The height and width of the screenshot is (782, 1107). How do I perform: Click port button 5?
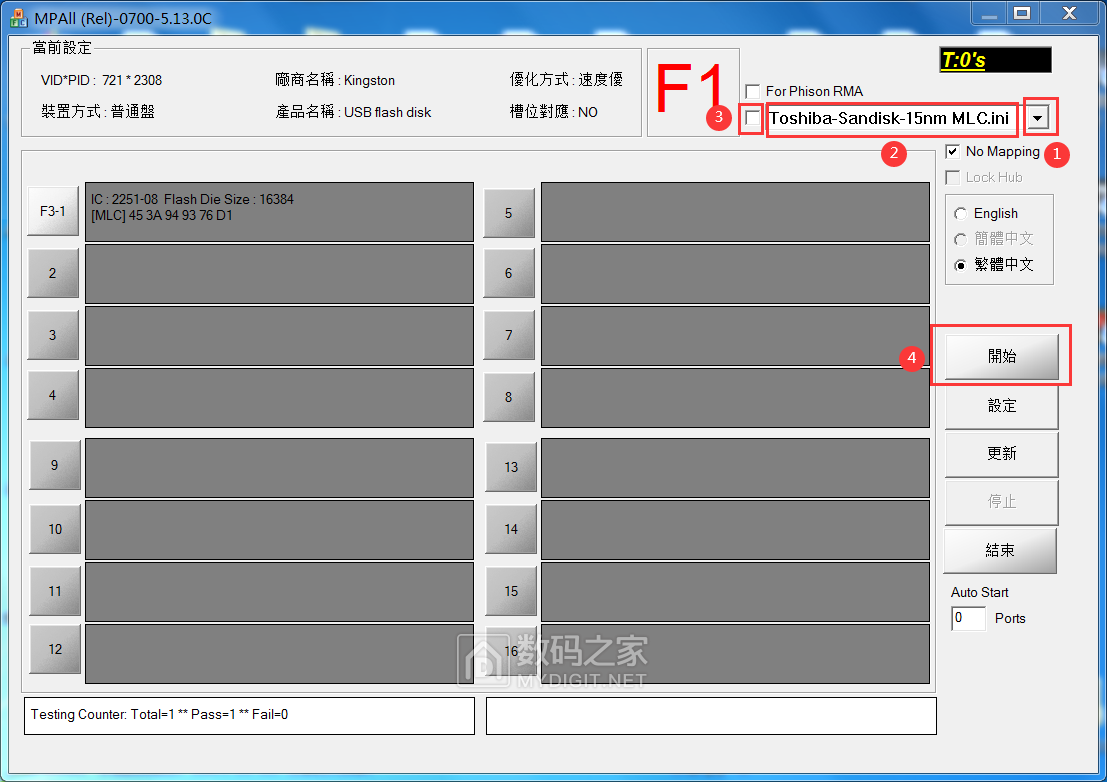[509, 213]
